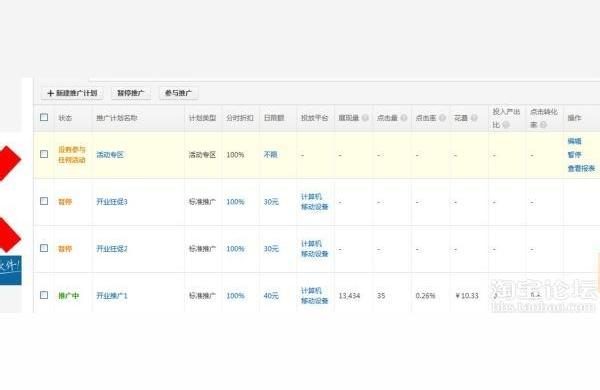Click 暂停 action in the 活动专区 row

coord(574,155)
